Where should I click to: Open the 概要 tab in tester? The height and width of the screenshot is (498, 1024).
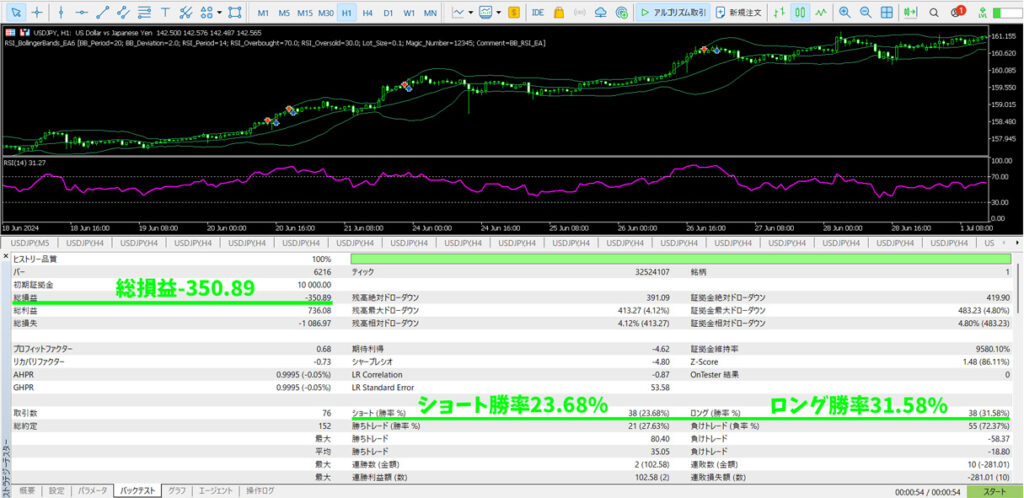[27, 490]
